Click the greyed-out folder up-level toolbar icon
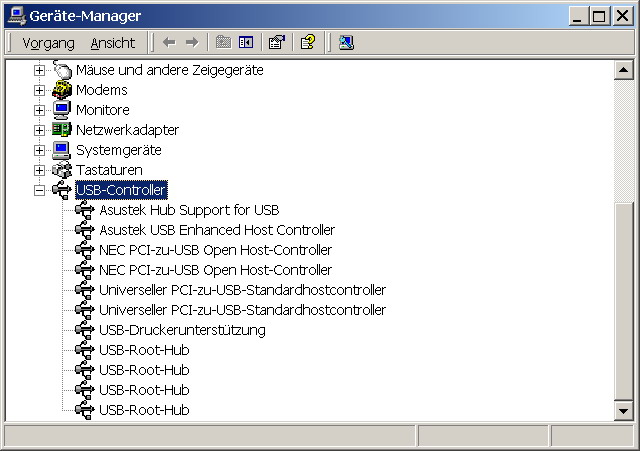This screenshot has height=451, width=640. point(223,42)
